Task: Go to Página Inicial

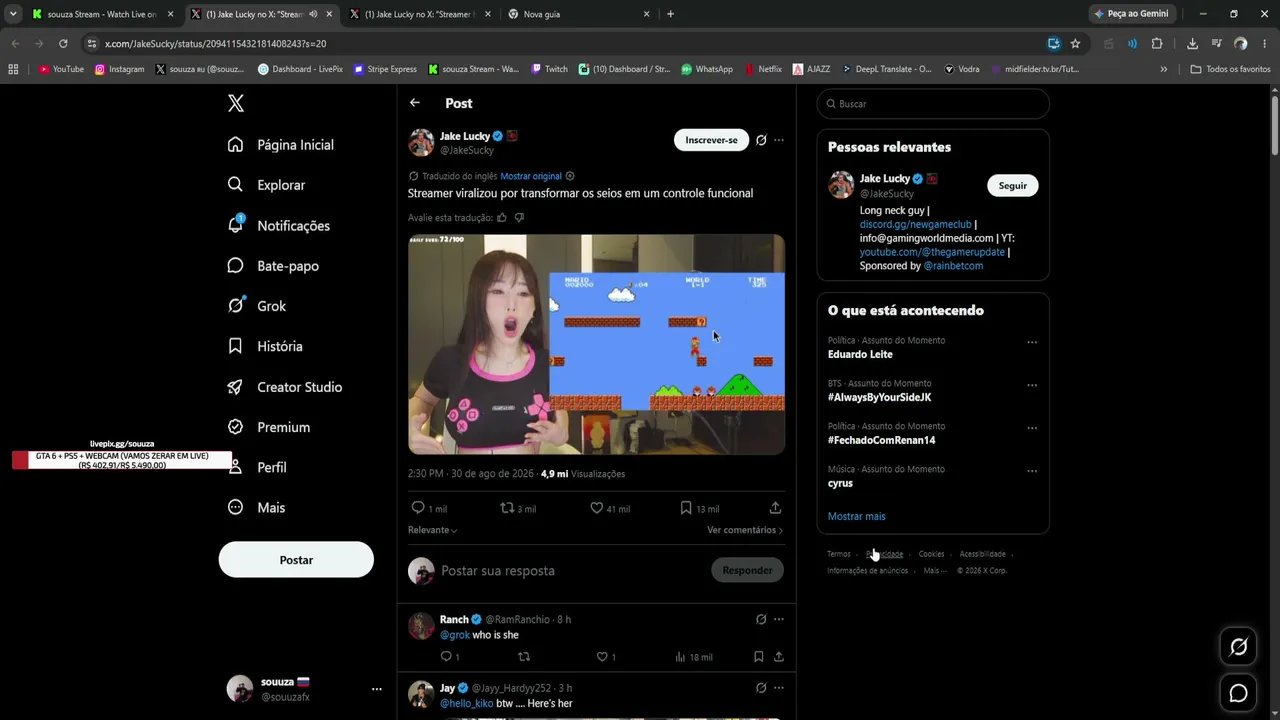Action: 281,145
